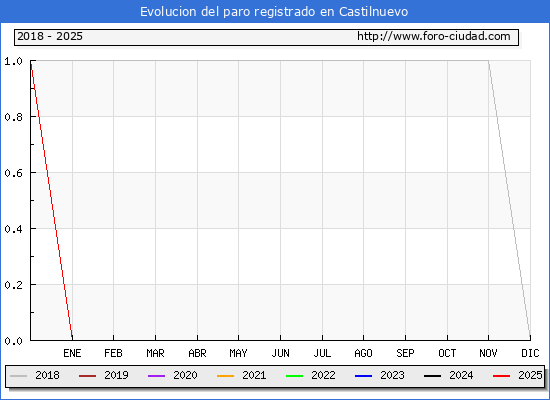Click the FEB month axis label
Screen dimensions: 550x400
point(113,353)
